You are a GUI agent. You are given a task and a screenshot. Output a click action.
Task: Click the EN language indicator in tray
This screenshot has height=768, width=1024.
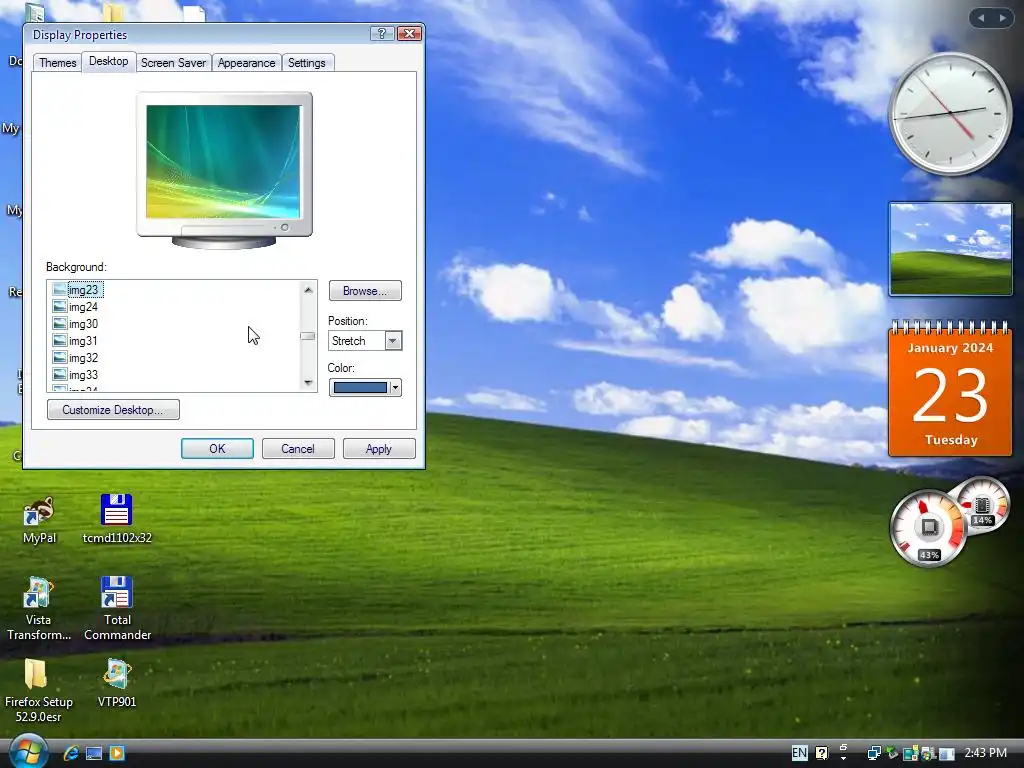[799, 753]
